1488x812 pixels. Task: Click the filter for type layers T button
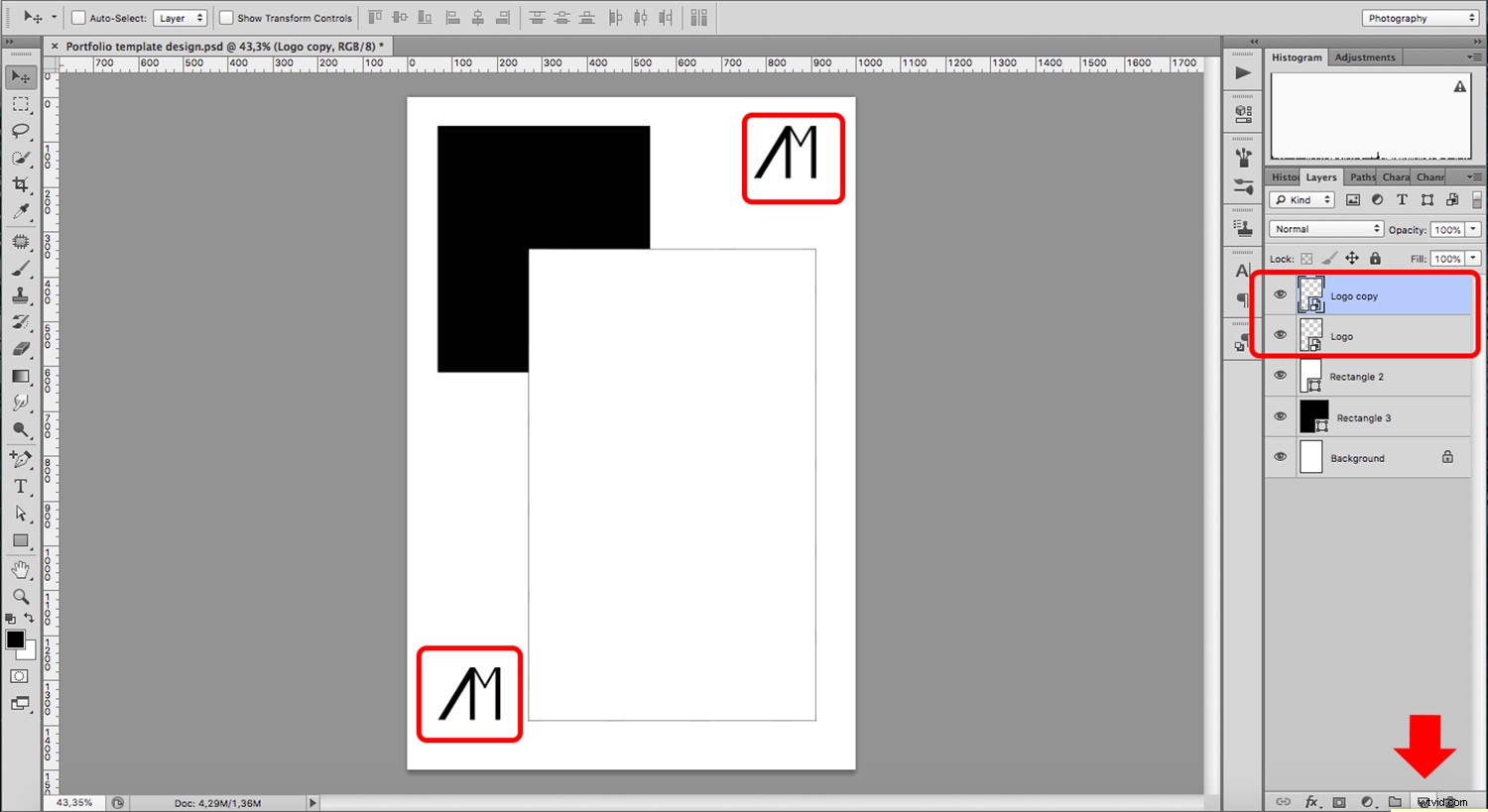[x=1402, y=199]
